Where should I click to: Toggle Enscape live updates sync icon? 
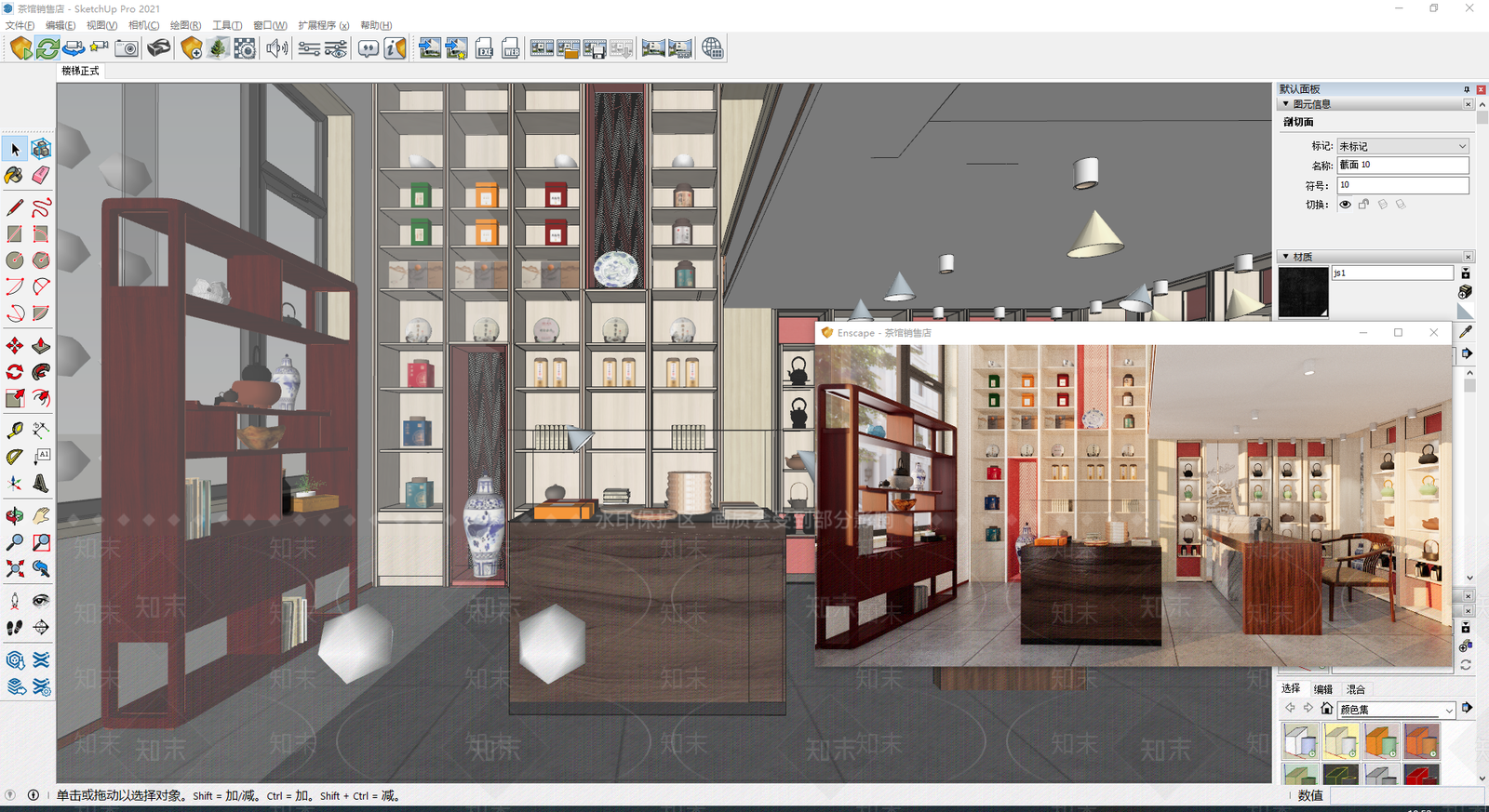(47, 48)
